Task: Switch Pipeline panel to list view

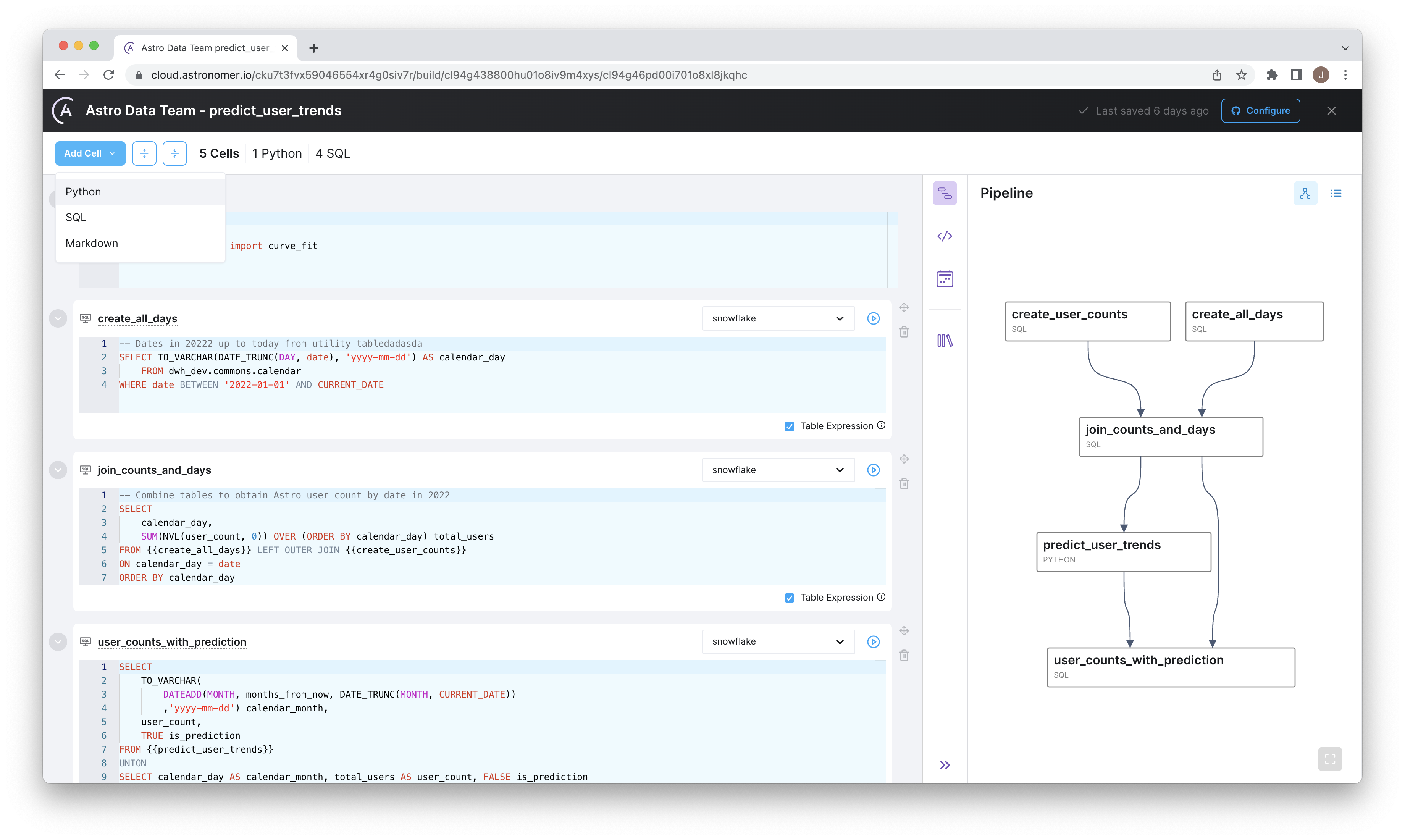Action: pyautogui.click(x=1336, y=193)
